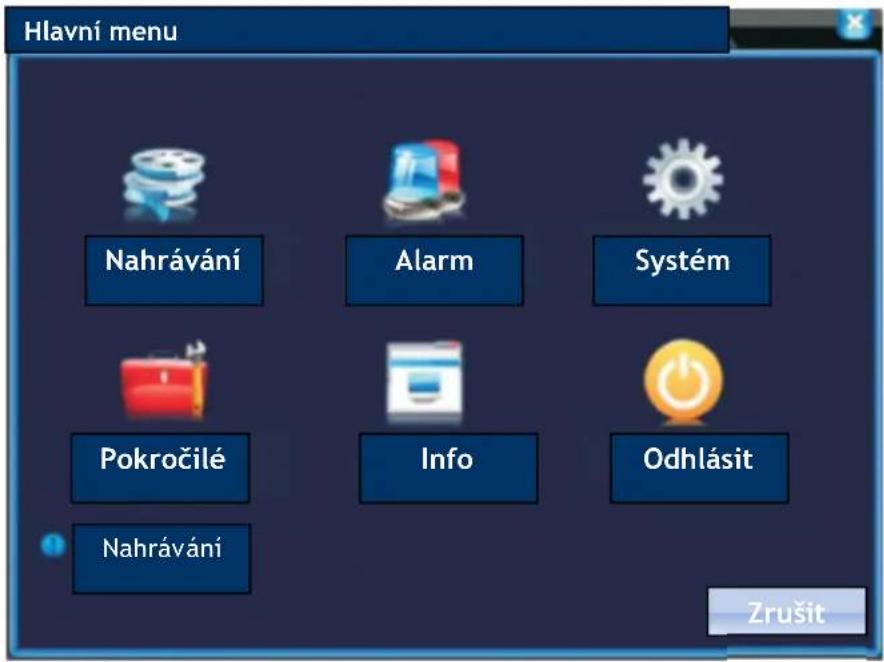Click the large Nahrávání button under the film reel
Image resolution: width=884 pixels, height=662 pixels.
click(174, 271)
